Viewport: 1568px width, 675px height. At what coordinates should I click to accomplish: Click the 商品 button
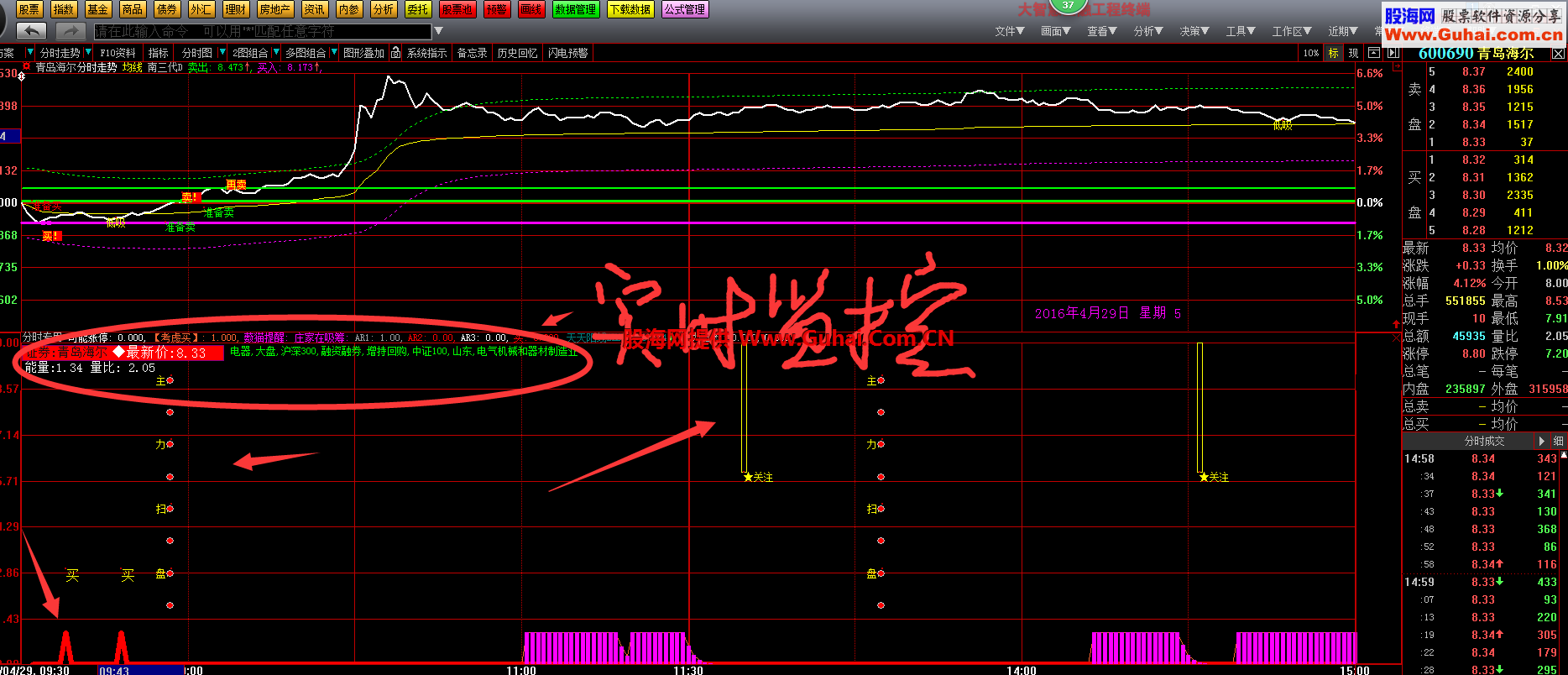pos(133,9)
